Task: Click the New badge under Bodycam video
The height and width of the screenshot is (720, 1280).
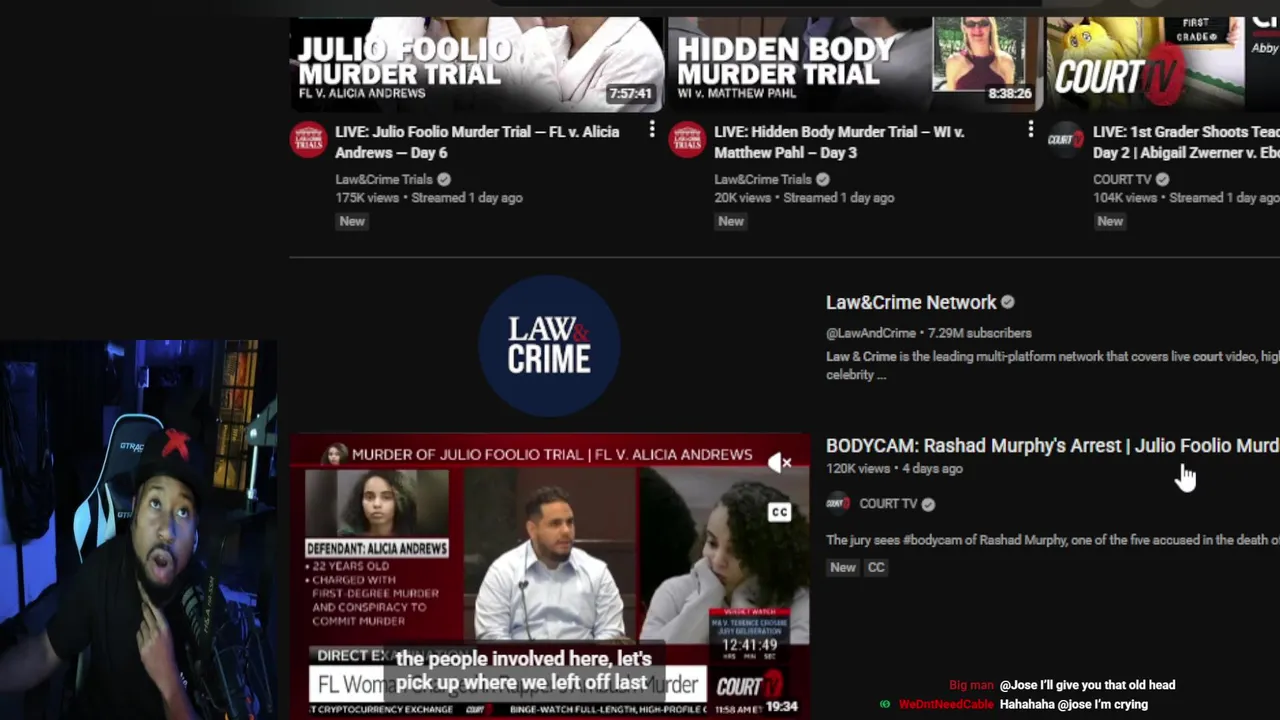Action: pyautogui.click(x=843, y=567)
